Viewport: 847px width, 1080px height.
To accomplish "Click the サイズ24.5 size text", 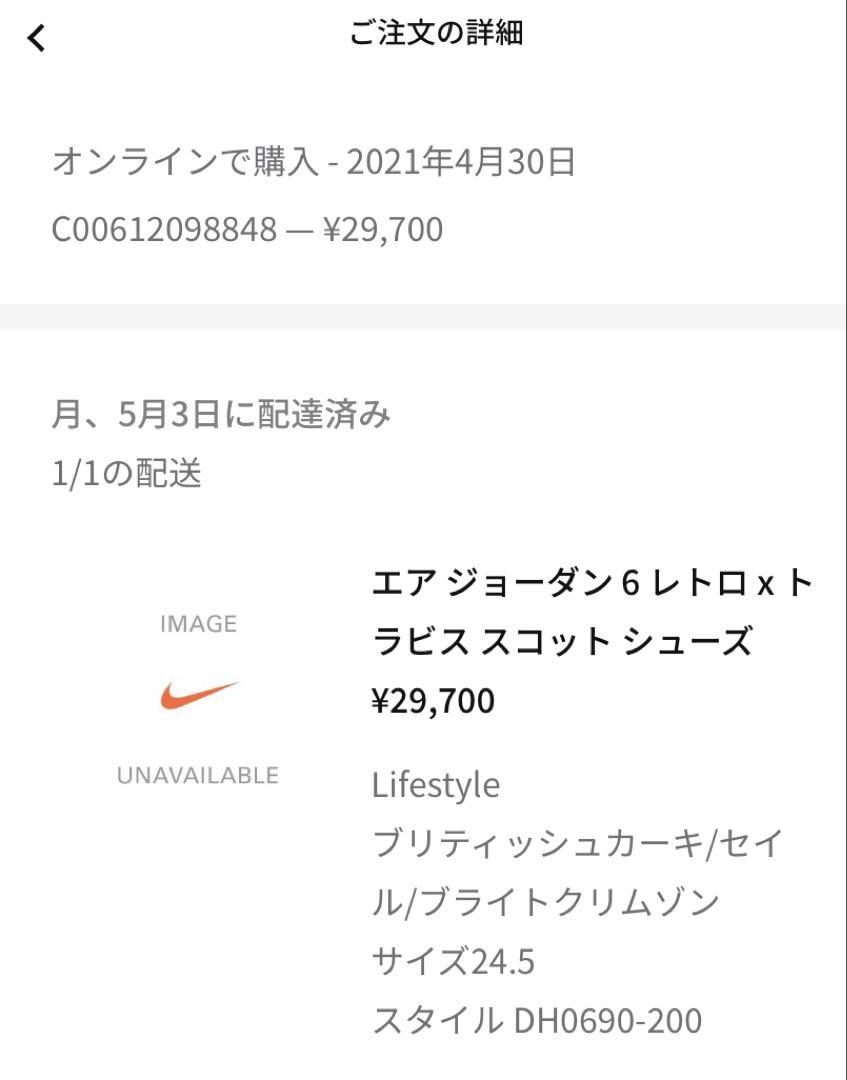I will [453, 962].
